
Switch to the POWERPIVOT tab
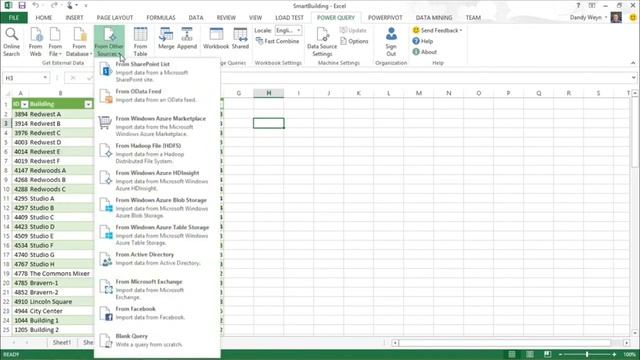point(385,18)
